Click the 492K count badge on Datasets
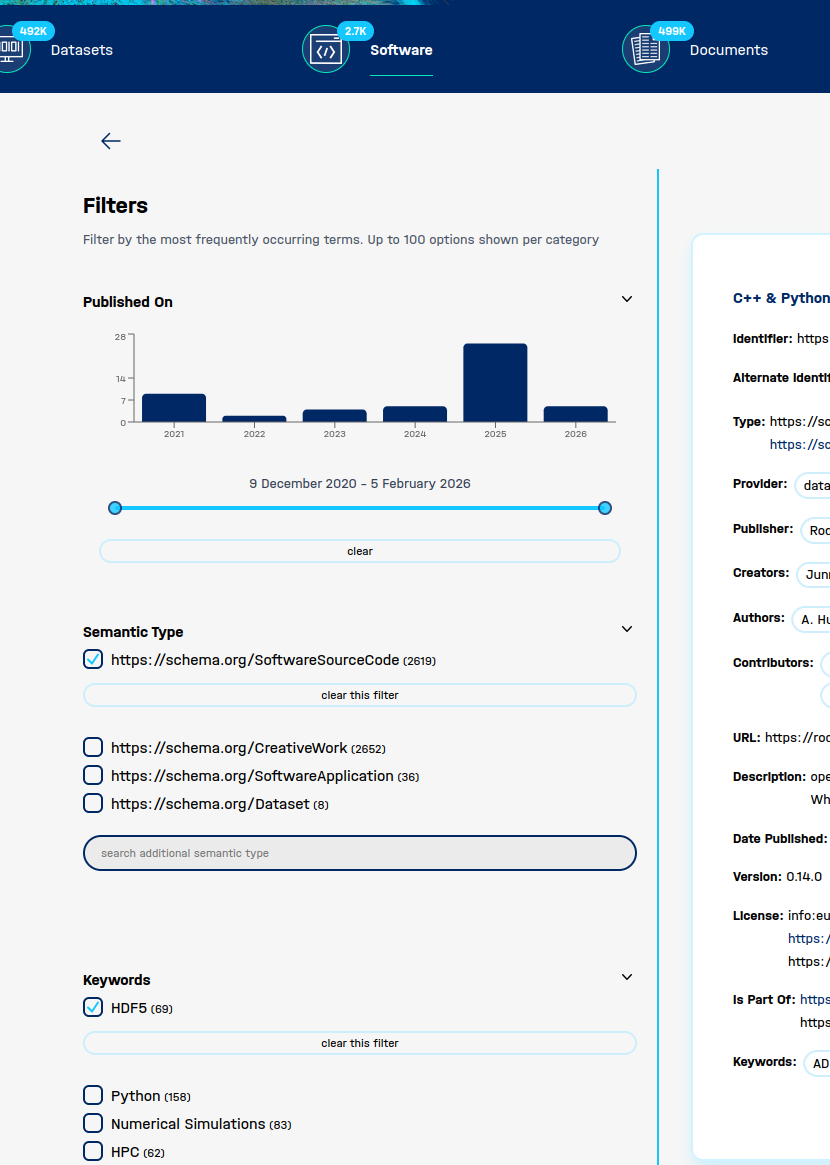The image size is (830, 1165). coord(32,30)
